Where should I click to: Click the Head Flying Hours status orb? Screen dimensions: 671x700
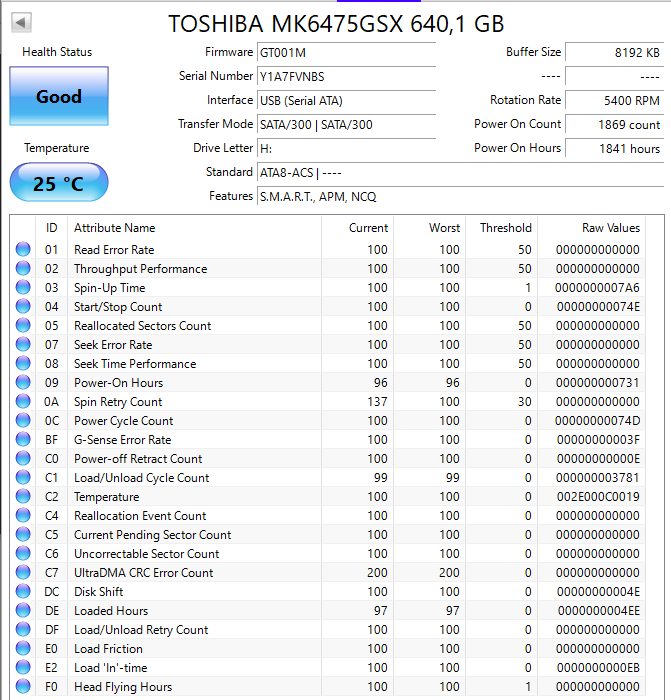(23, 687)
